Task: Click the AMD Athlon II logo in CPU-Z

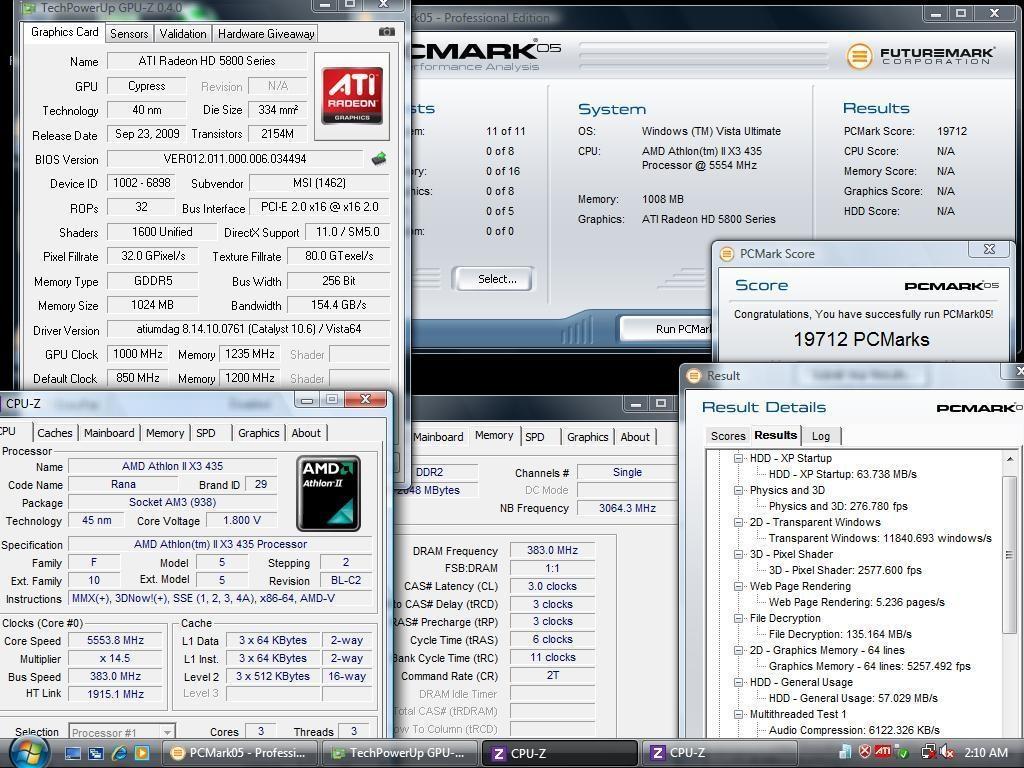Action: pyautogui.click(x=328, y=493)
